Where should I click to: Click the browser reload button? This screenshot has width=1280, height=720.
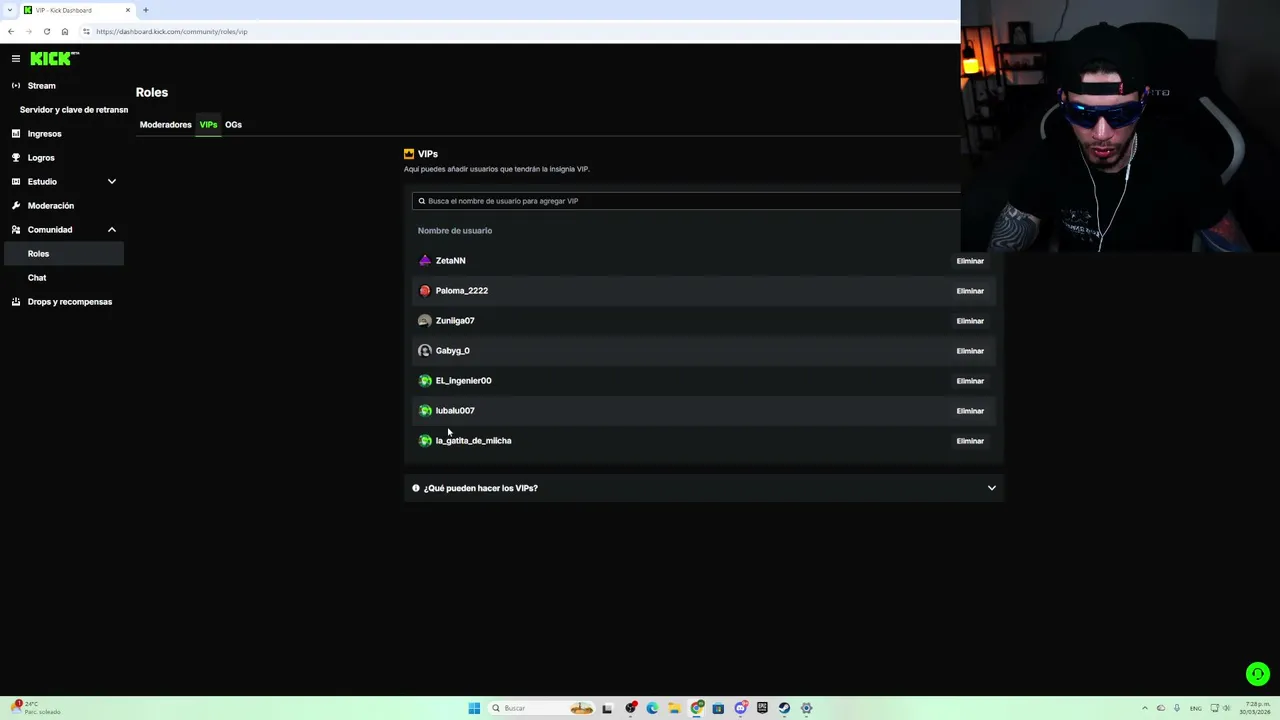click(x=46, y=31)
